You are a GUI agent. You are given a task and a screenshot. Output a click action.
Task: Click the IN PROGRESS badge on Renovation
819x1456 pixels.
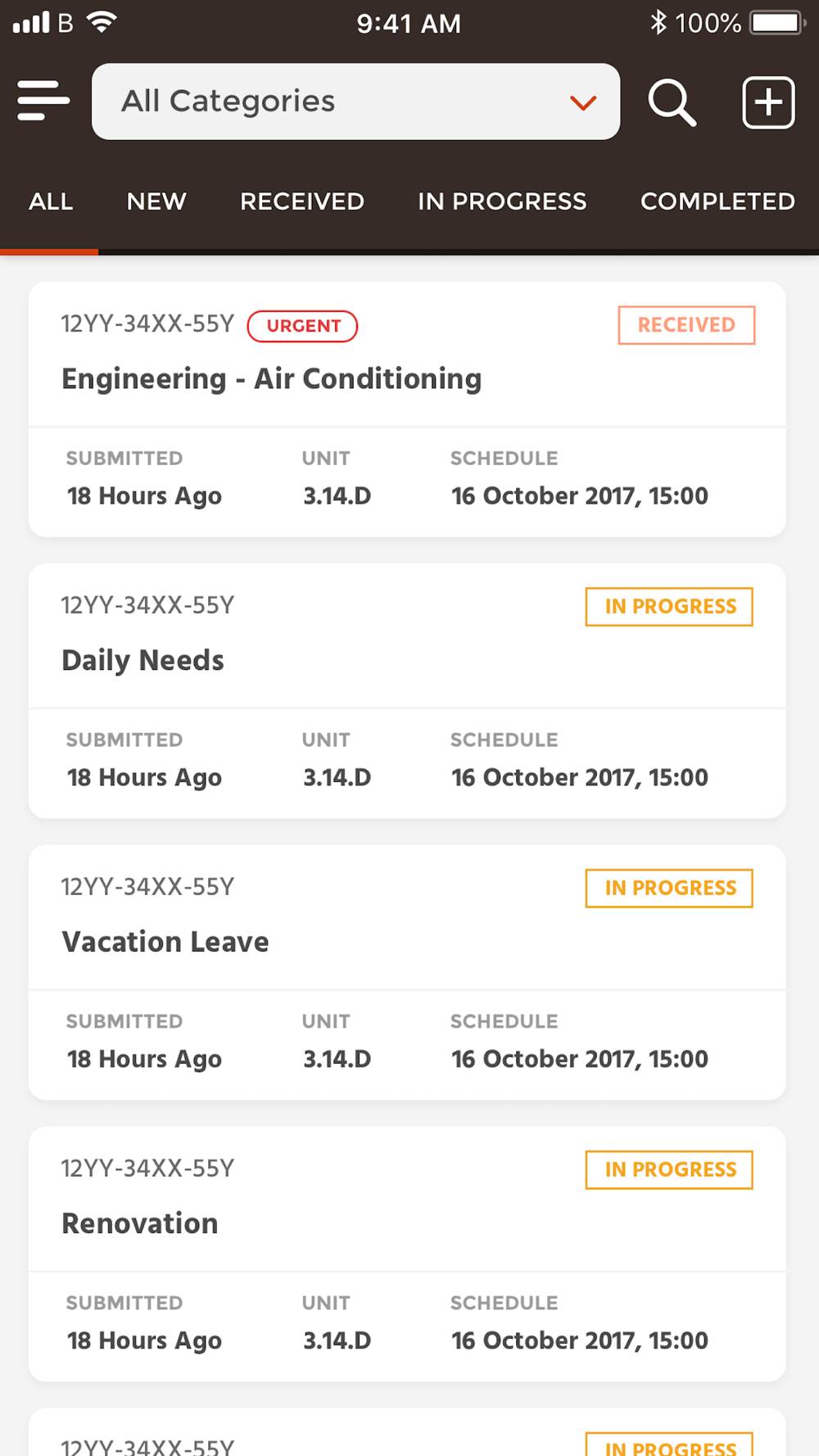(x=669, y=1169)
